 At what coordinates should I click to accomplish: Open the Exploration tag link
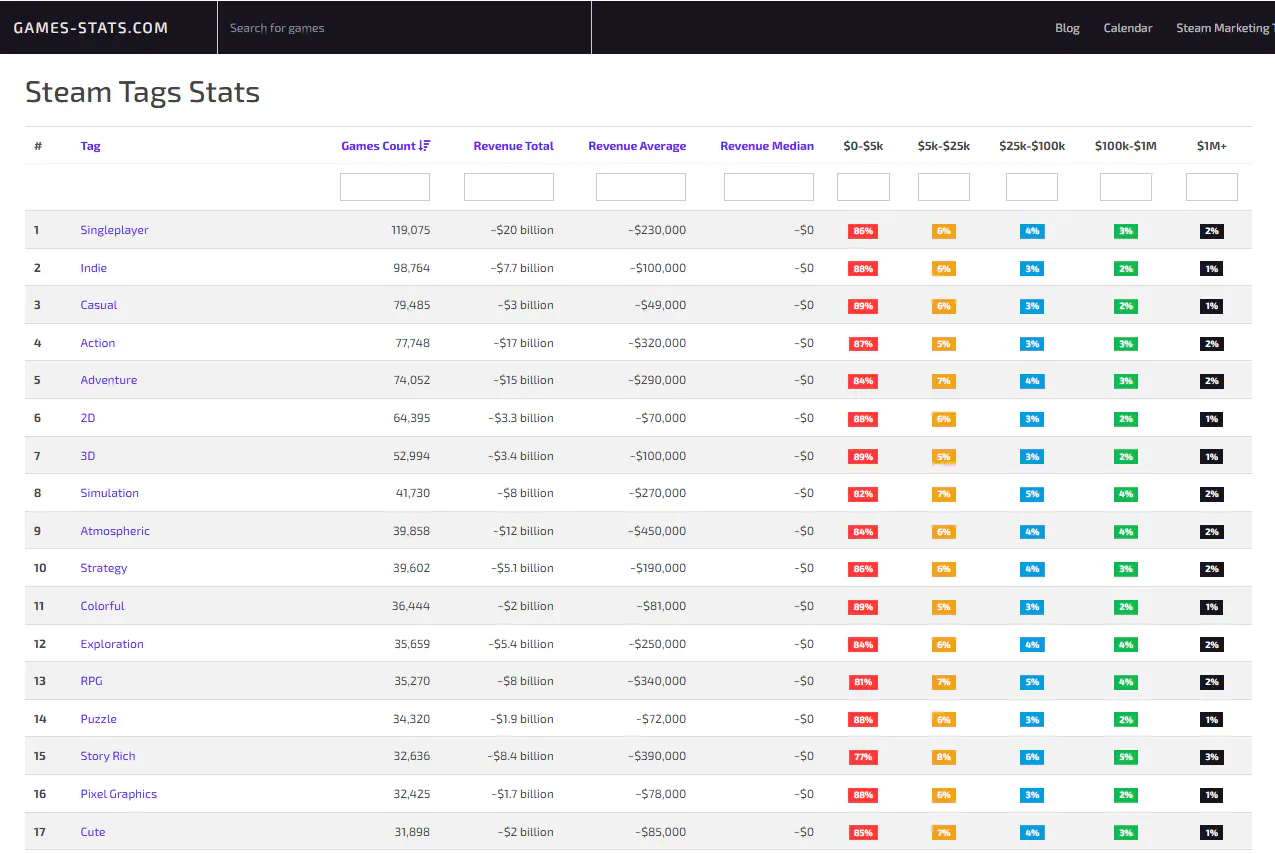[x=112, y=644]
